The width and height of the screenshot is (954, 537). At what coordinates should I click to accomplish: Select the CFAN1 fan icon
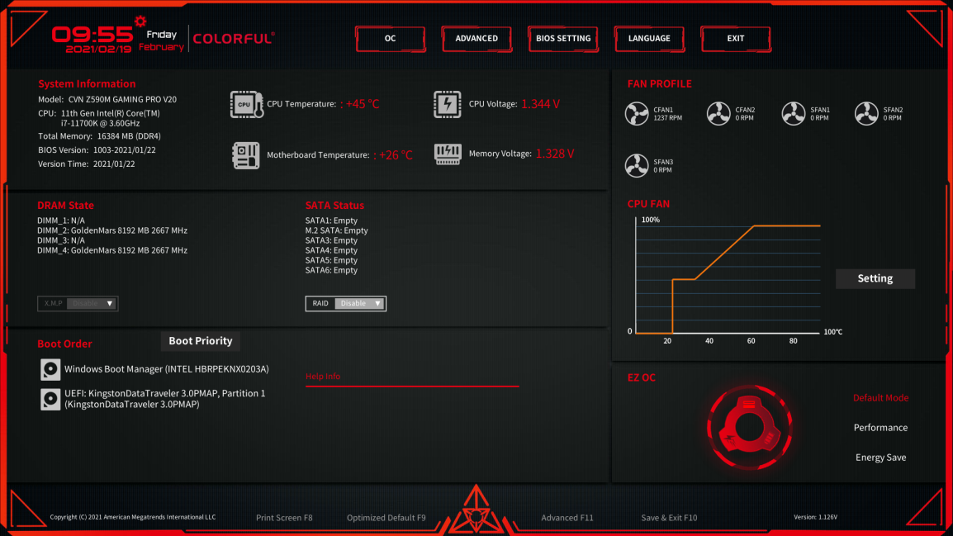coord(636,114)
